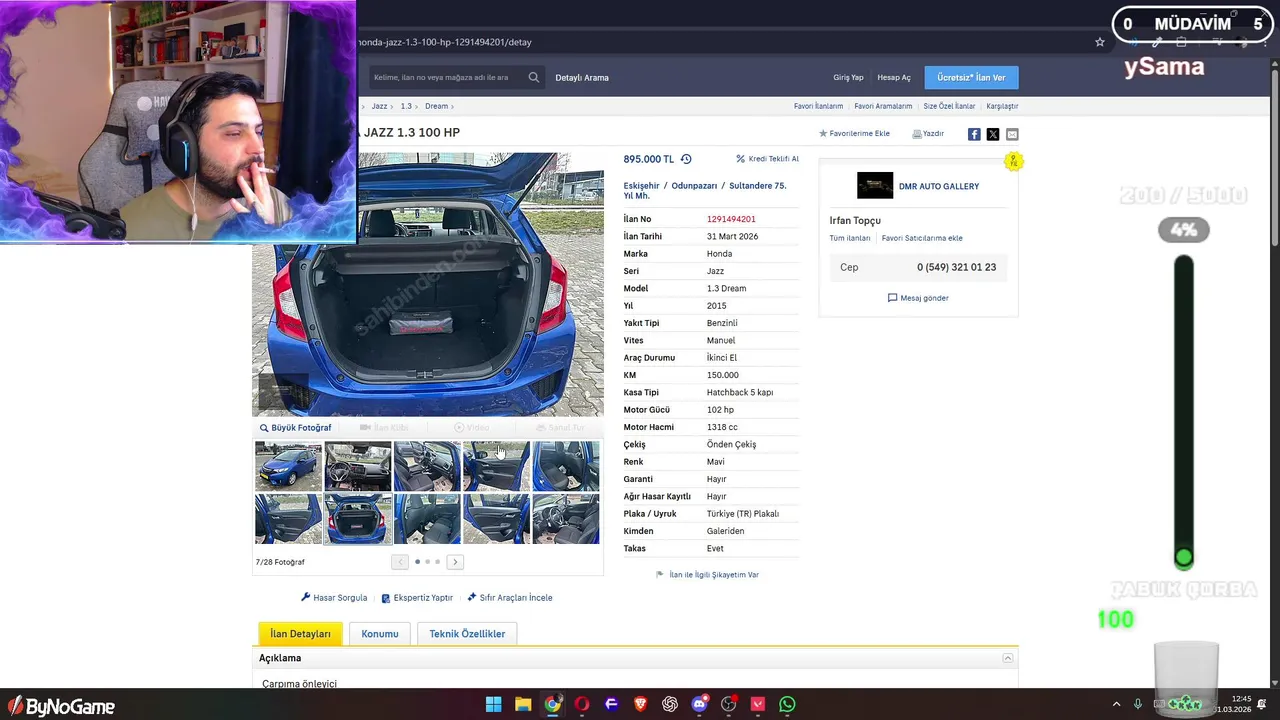Go to previous photo thumbnail page

(x=400, y=562)
